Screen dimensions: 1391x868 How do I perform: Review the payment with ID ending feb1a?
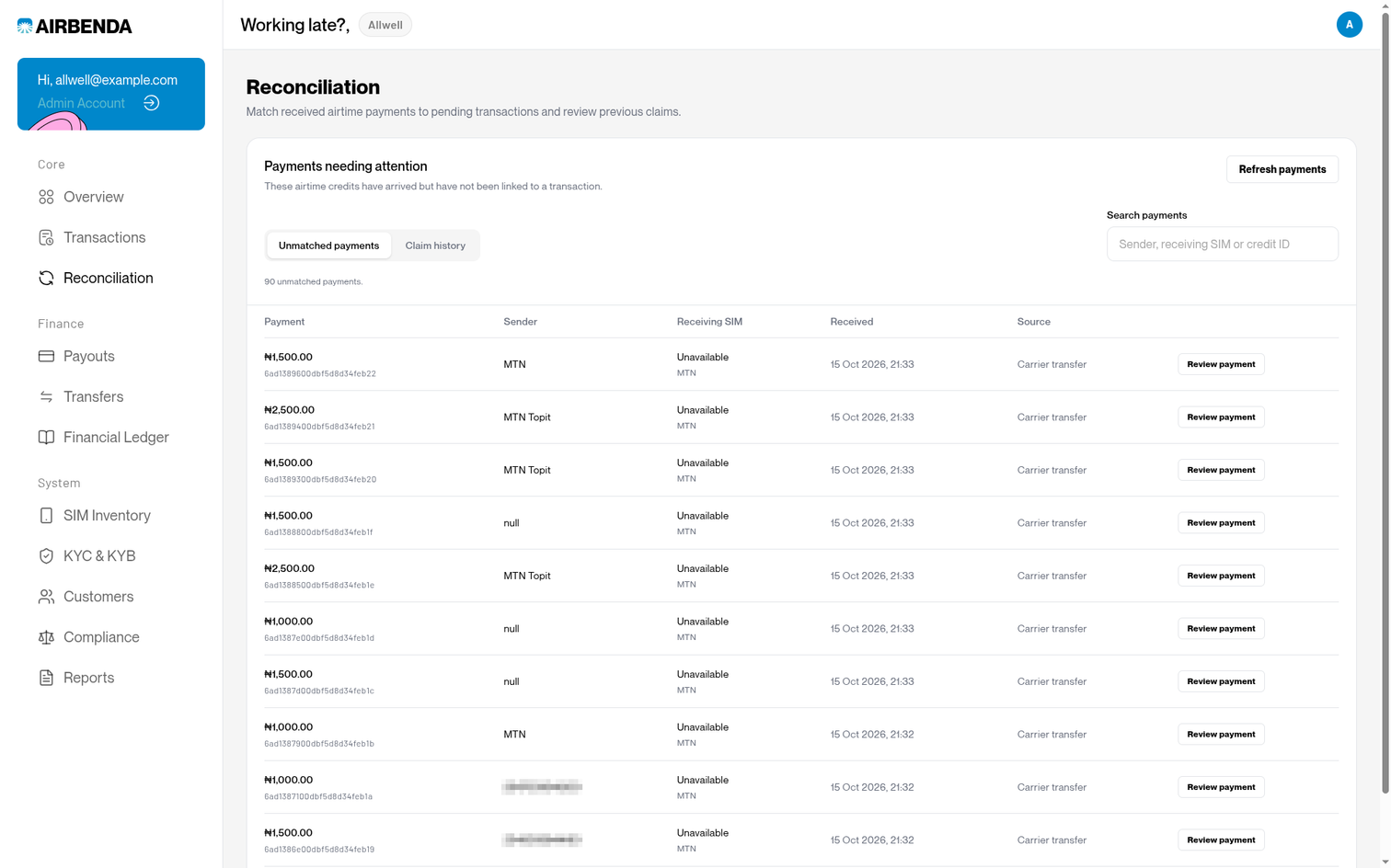pyautogui.click(x=1221, y=787)
